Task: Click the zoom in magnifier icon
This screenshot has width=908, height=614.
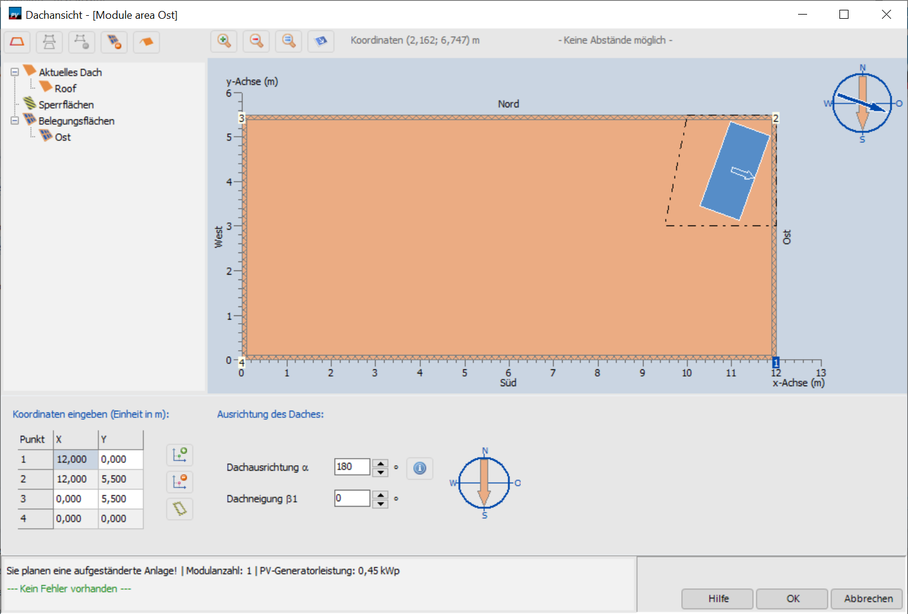Action: 224,41
